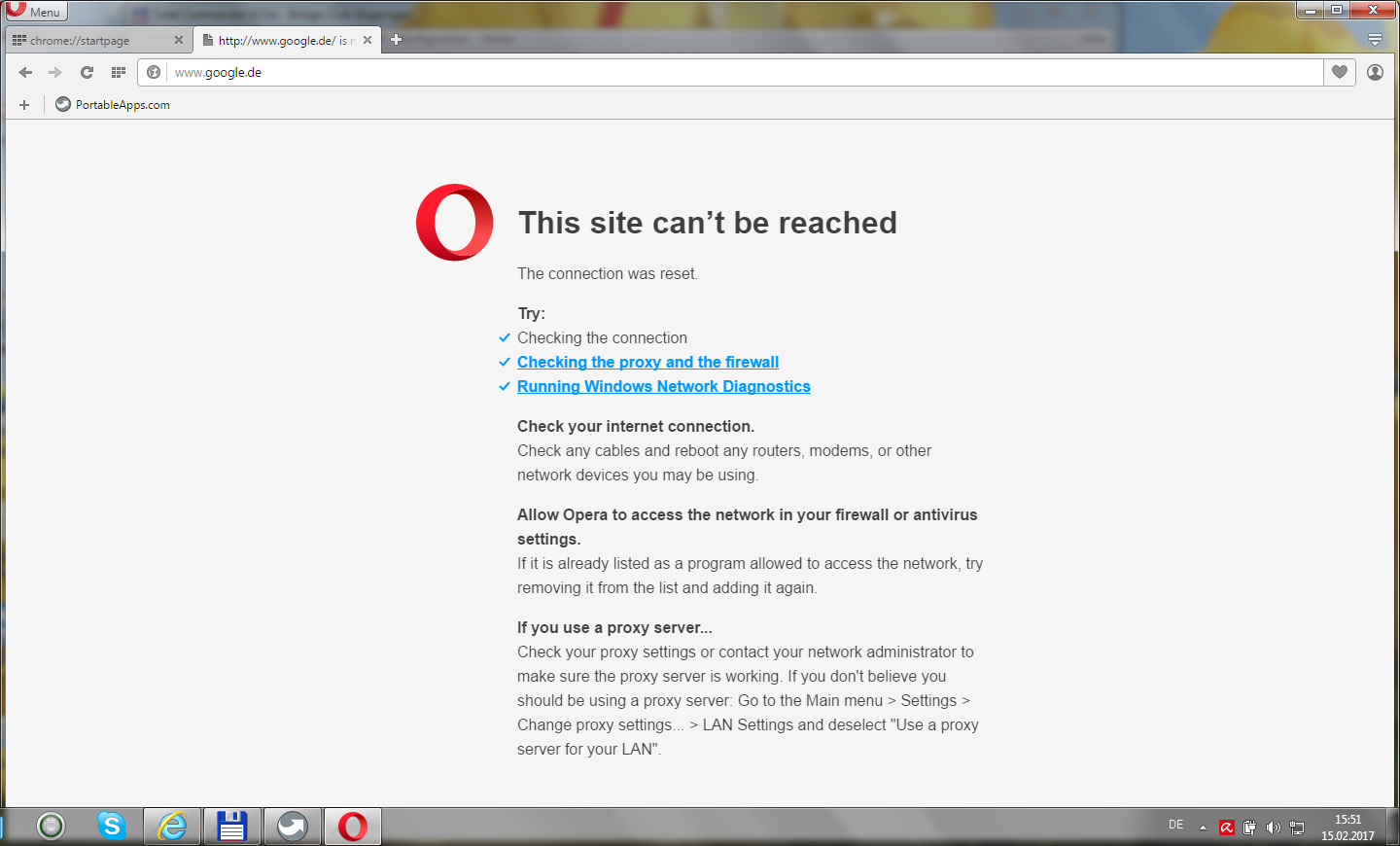Show hidden tray icons arrow

[1203, 828]
